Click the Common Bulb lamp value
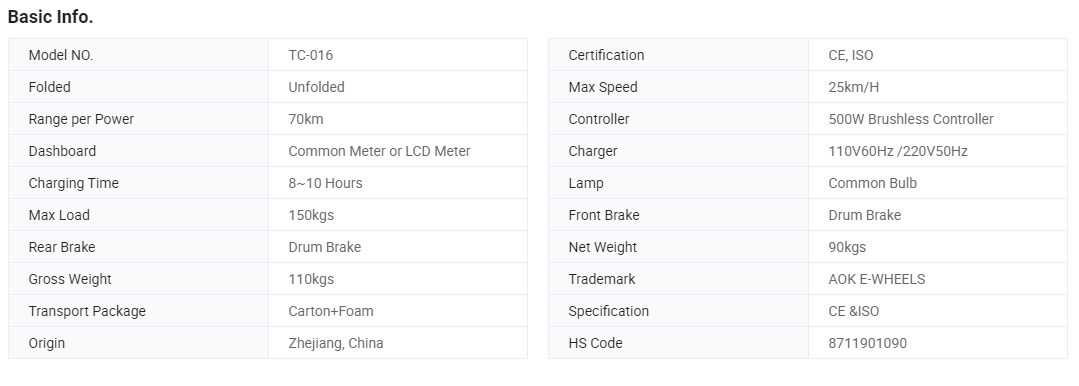 click(x=873, y=183)
